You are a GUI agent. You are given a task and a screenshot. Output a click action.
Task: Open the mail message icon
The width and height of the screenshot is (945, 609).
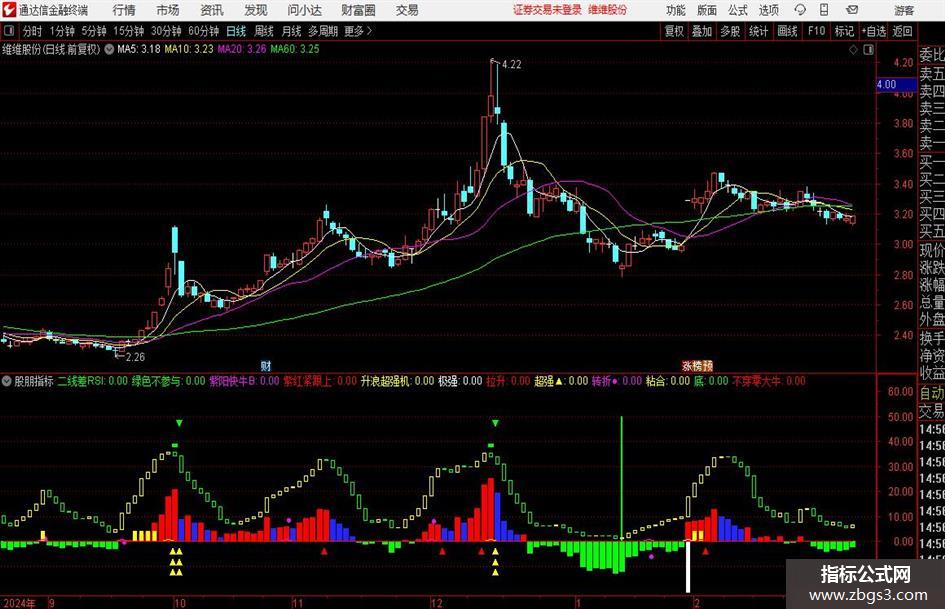coord(852,10)
